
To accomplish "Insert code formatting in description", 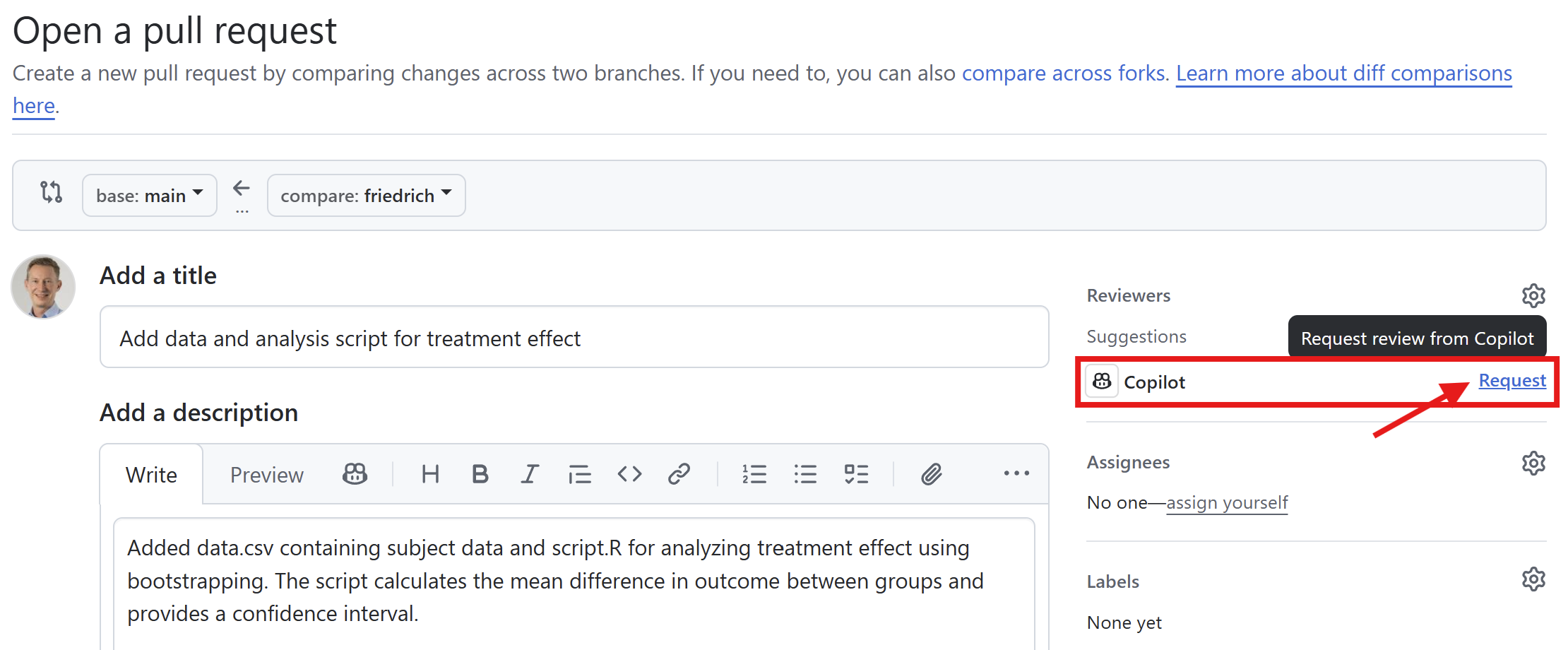I will click(x=629, y=474).
